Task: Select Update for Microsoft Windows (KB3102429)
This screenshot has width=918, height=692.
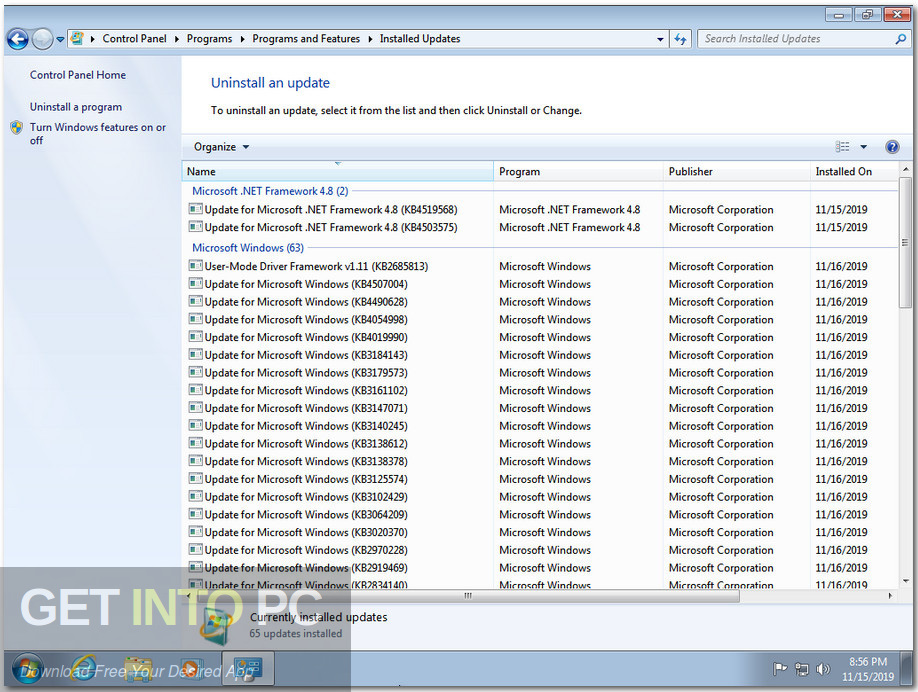Action: 306,497
